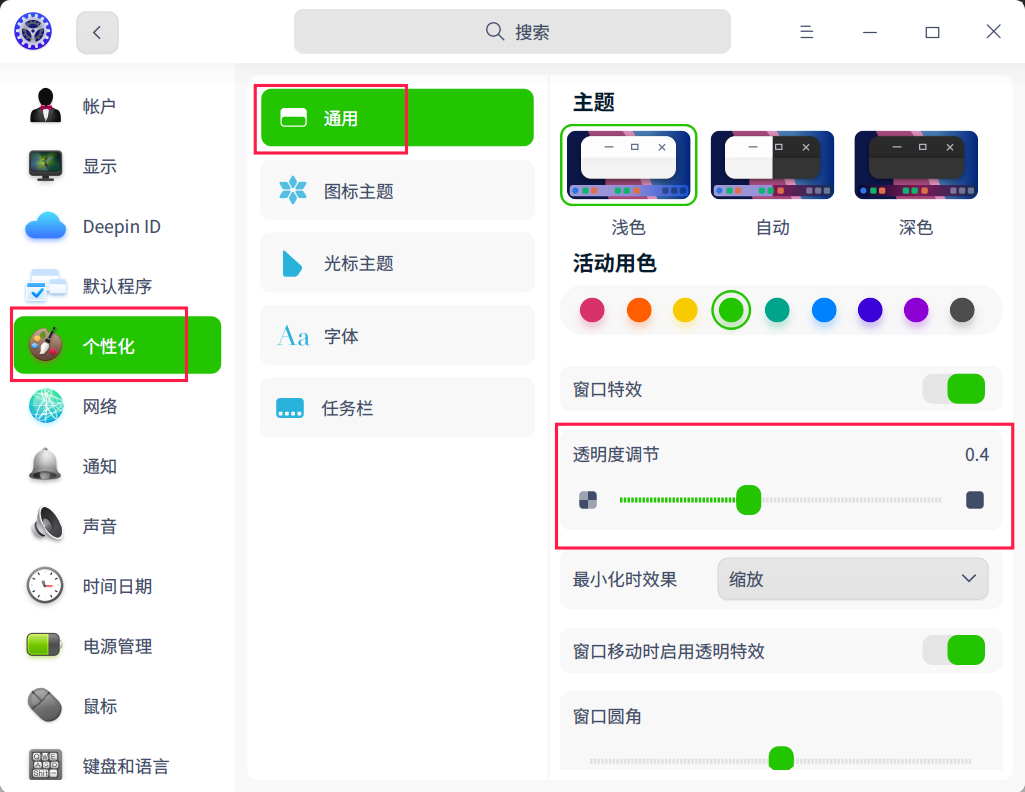The height and width of the screenshot is (792, 1025).
Task: Open the Mouse (鼠标) icon
Action: tap(45, 705)
